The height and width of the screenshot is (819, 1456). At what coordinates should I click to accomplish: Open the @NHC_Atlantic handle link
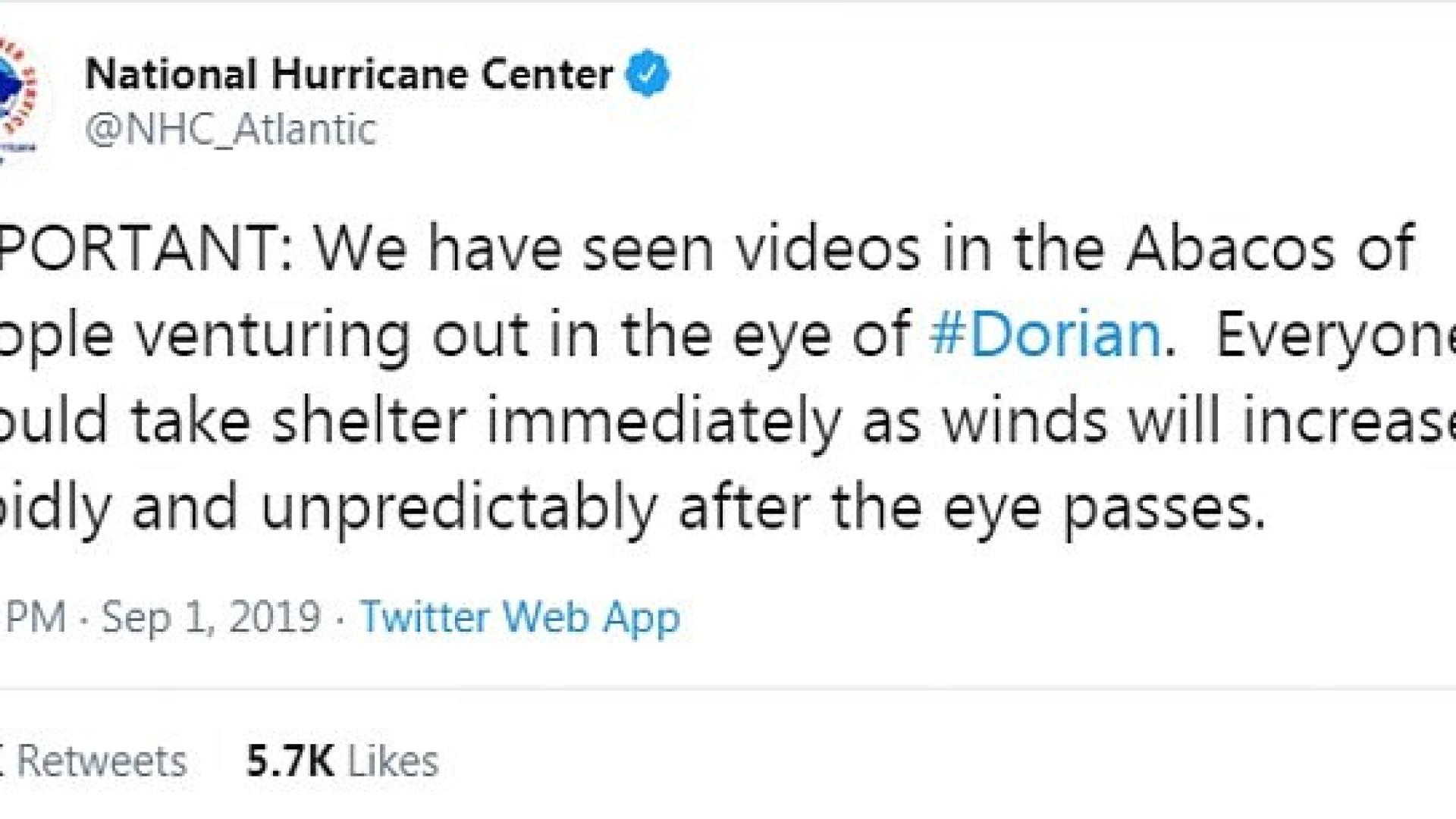click(231, 129)
